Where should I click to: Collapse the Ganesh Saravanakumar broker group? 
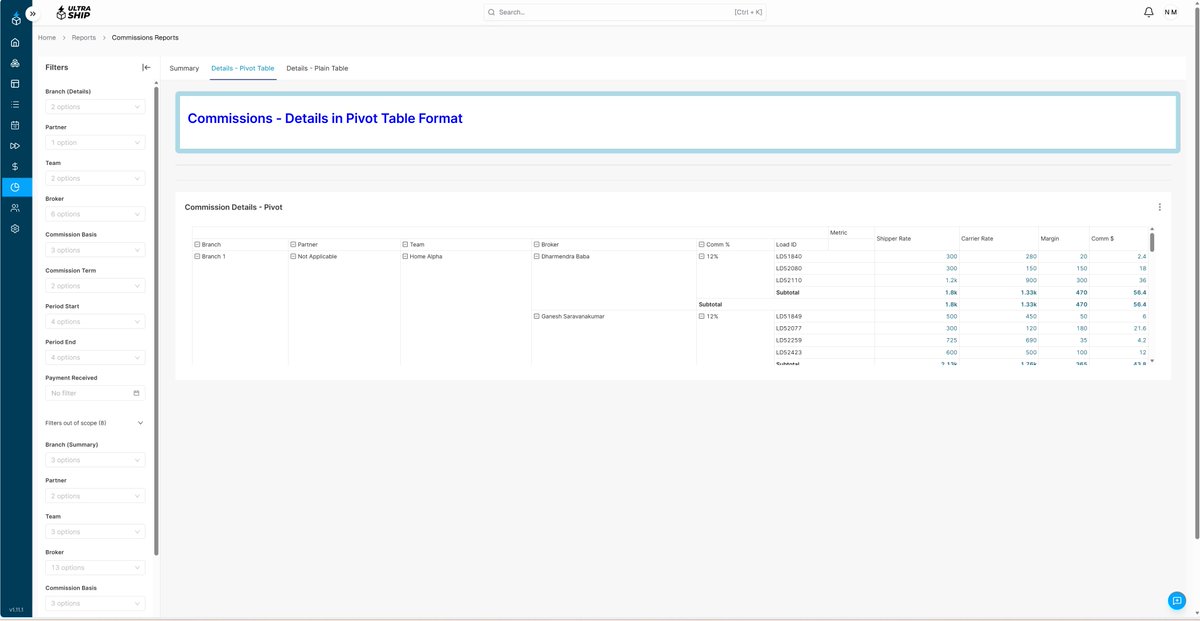tap(537, 316)
